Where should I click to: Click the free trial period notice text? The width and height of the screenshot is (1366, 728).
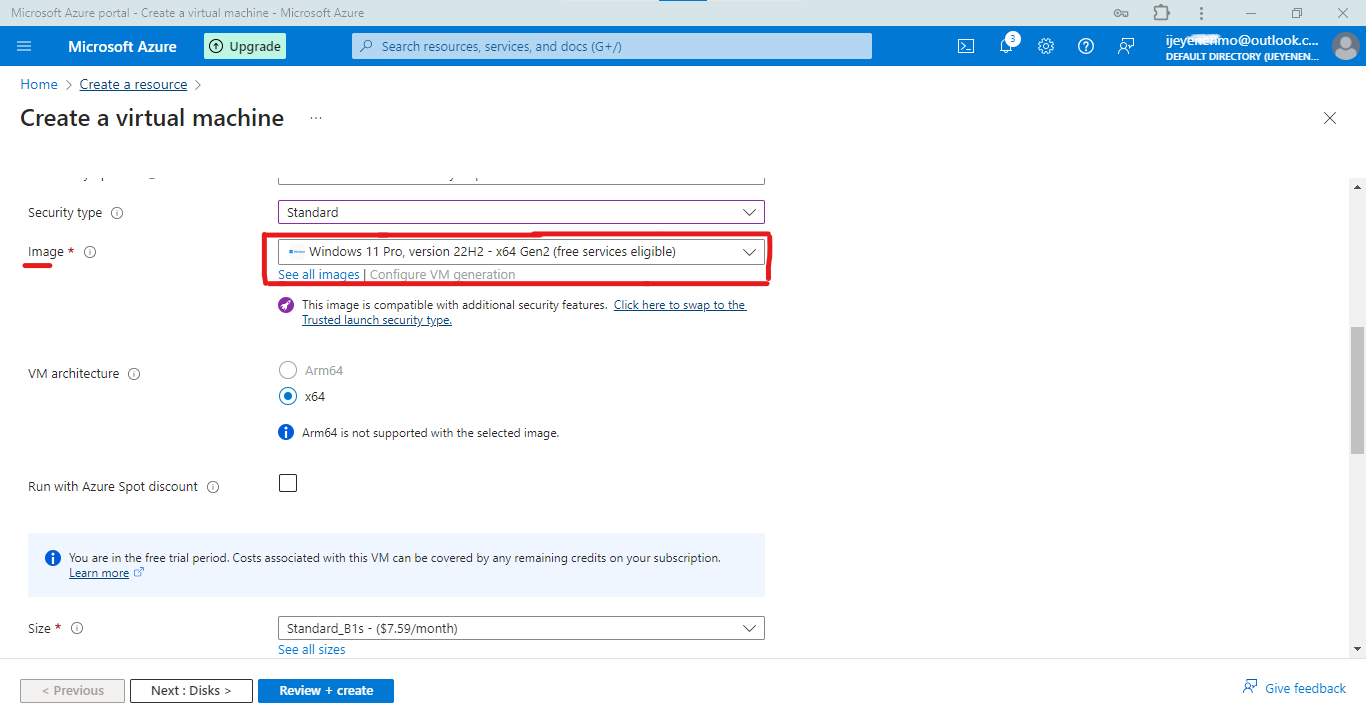395,558
